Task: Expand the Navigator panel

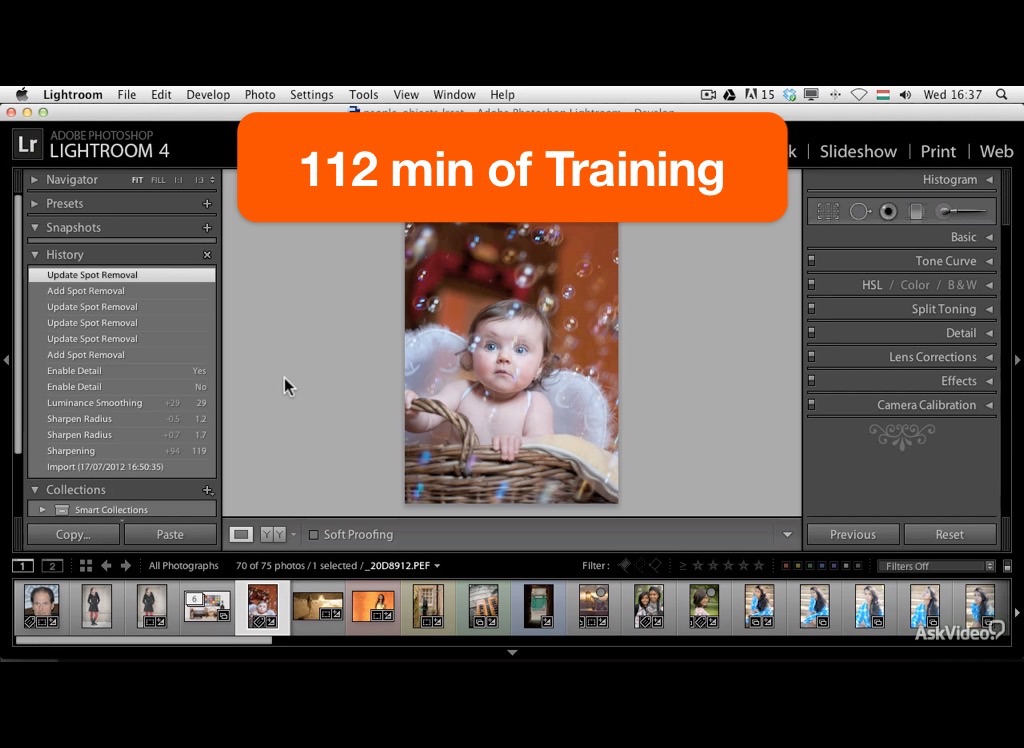Action: pyautogui.click(x=34, y=180)
